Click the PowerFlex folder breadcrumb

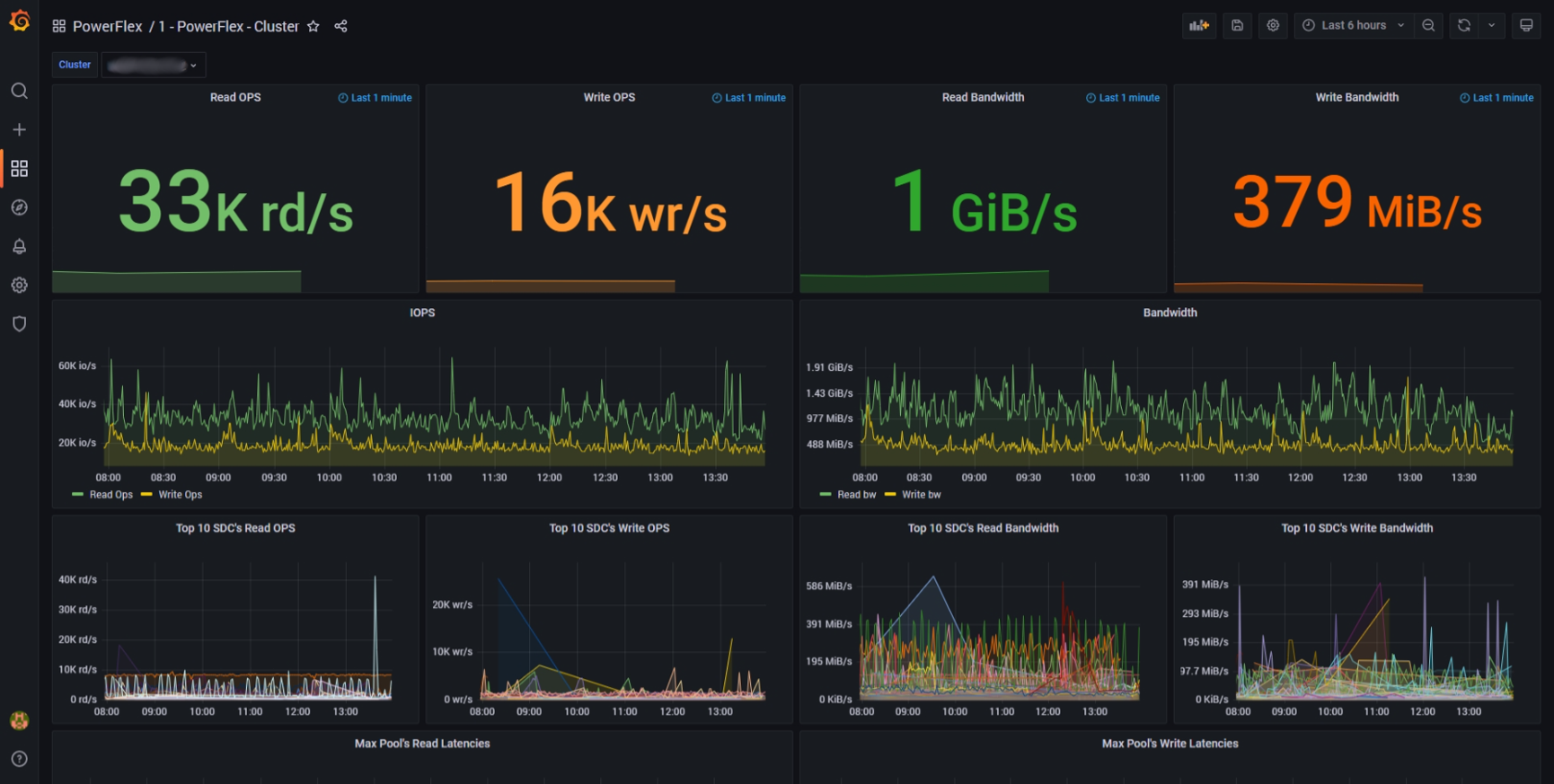[x=107, y=26]
